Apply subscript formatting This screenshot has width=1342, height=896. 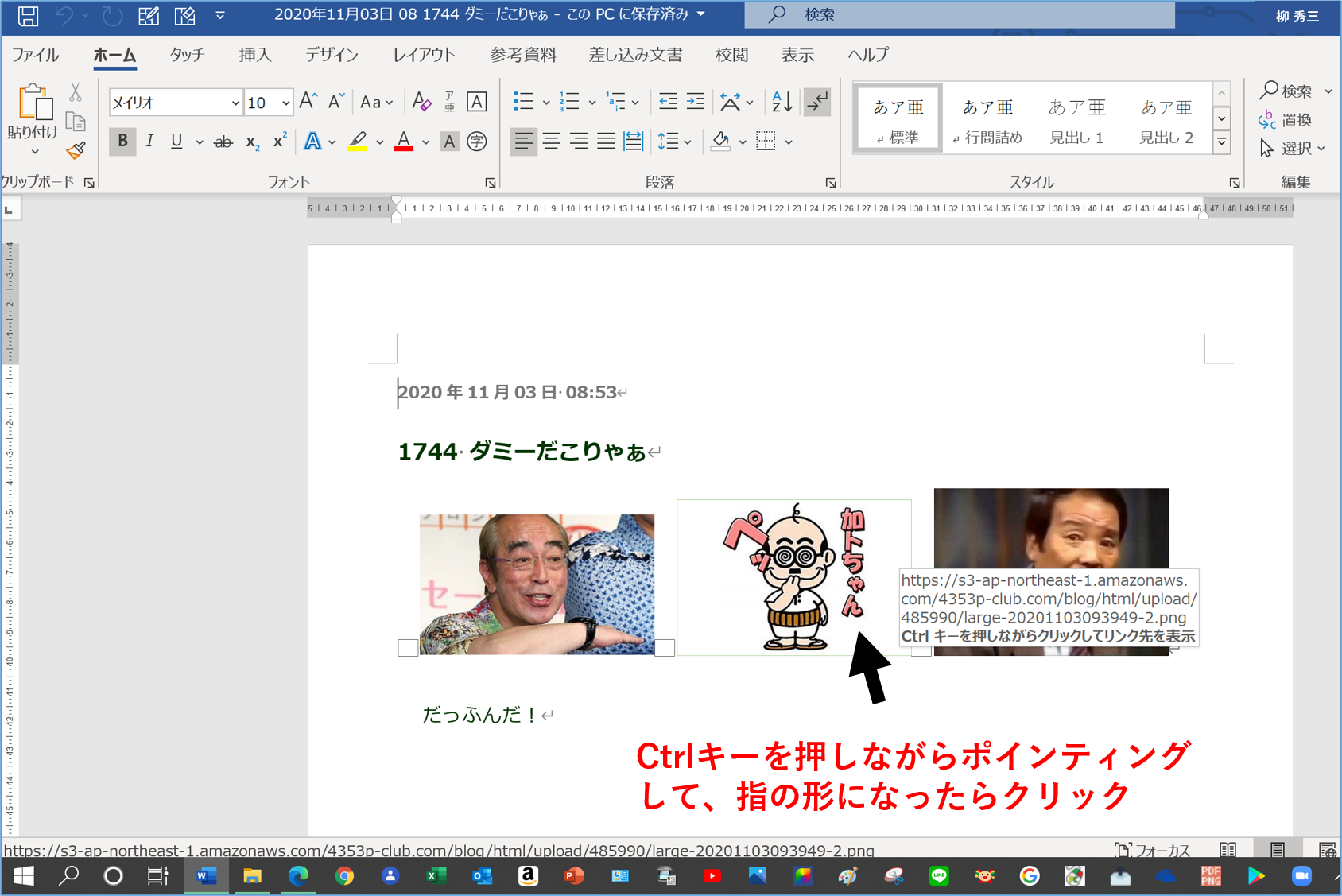pyautogui.click(x=252, y=142)
